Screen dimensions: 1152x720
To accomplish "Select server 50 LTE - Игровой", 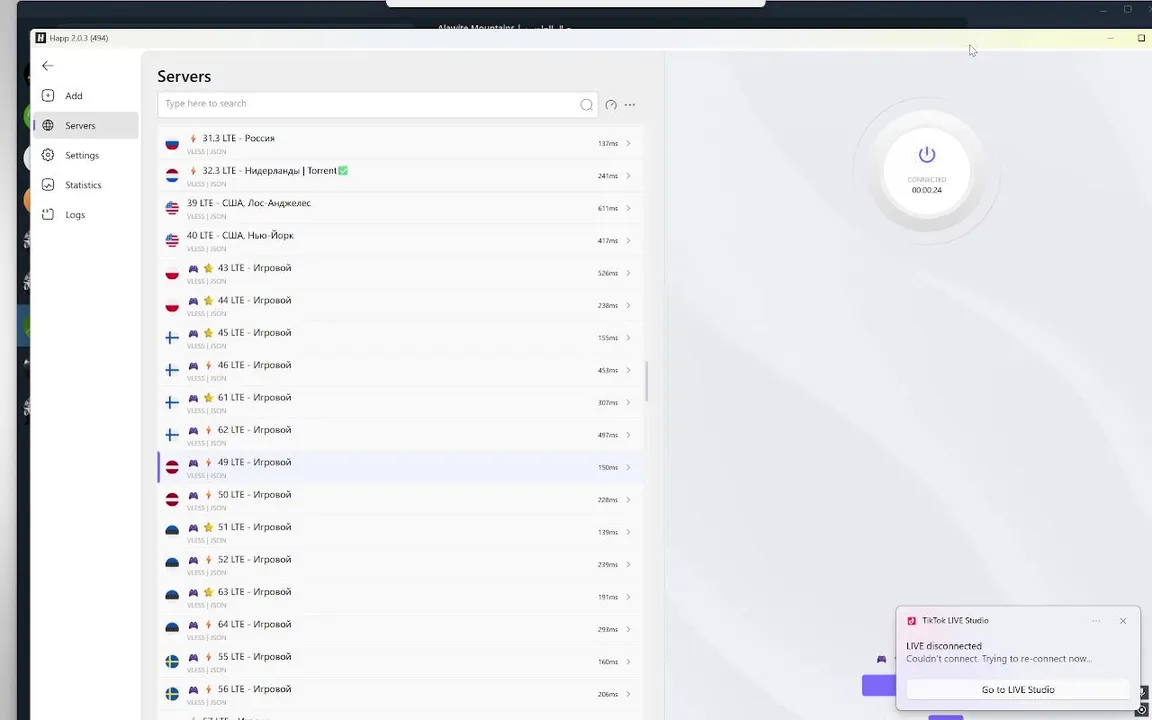I will 400,500.
